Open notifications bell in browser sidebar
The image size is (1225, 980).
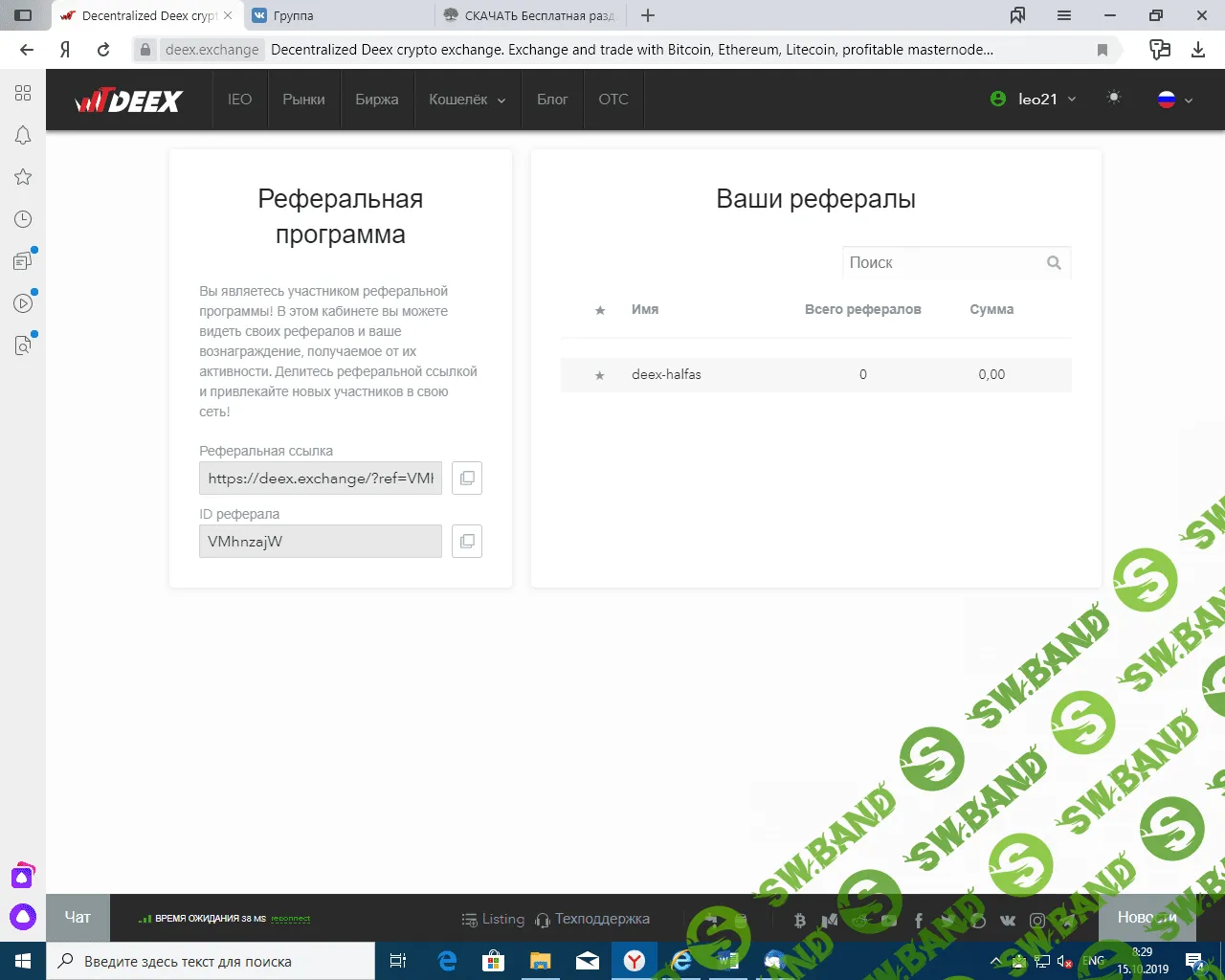[x=23, y=136]
